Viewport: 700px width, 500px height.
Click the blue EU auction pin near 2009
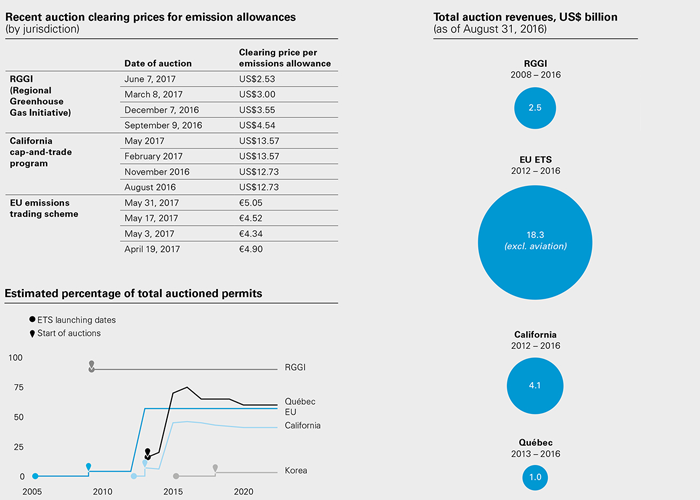[89, 467]
